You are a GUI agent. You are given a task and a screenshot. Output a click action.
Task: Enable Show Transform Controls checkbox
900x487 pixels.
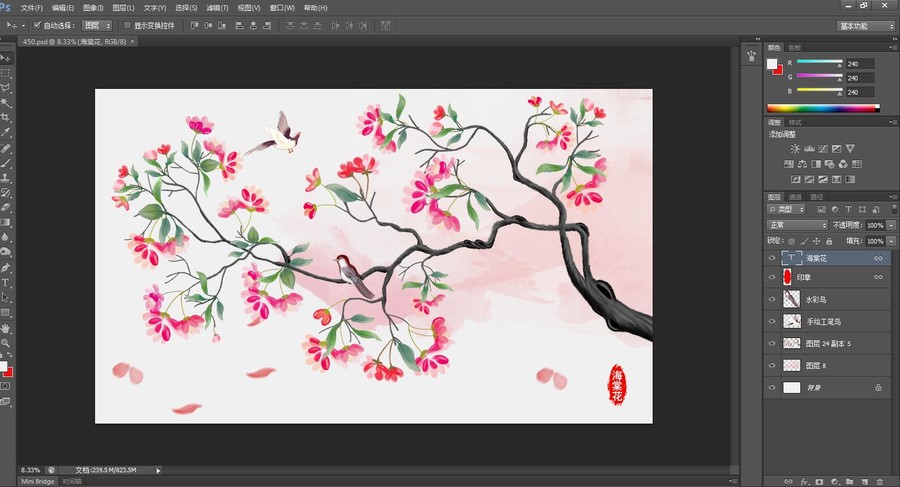(x=127, y=25)
